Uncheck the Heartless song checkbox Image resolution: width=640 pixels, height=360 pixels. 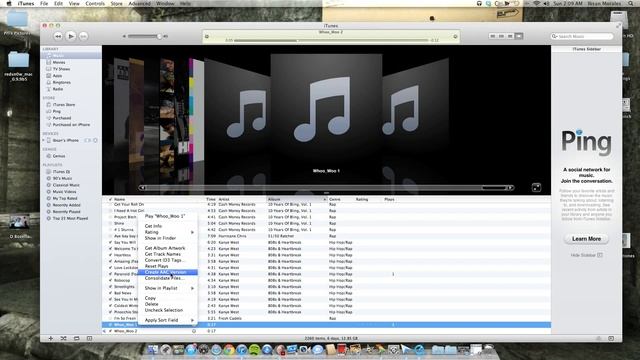click(111, 255)
